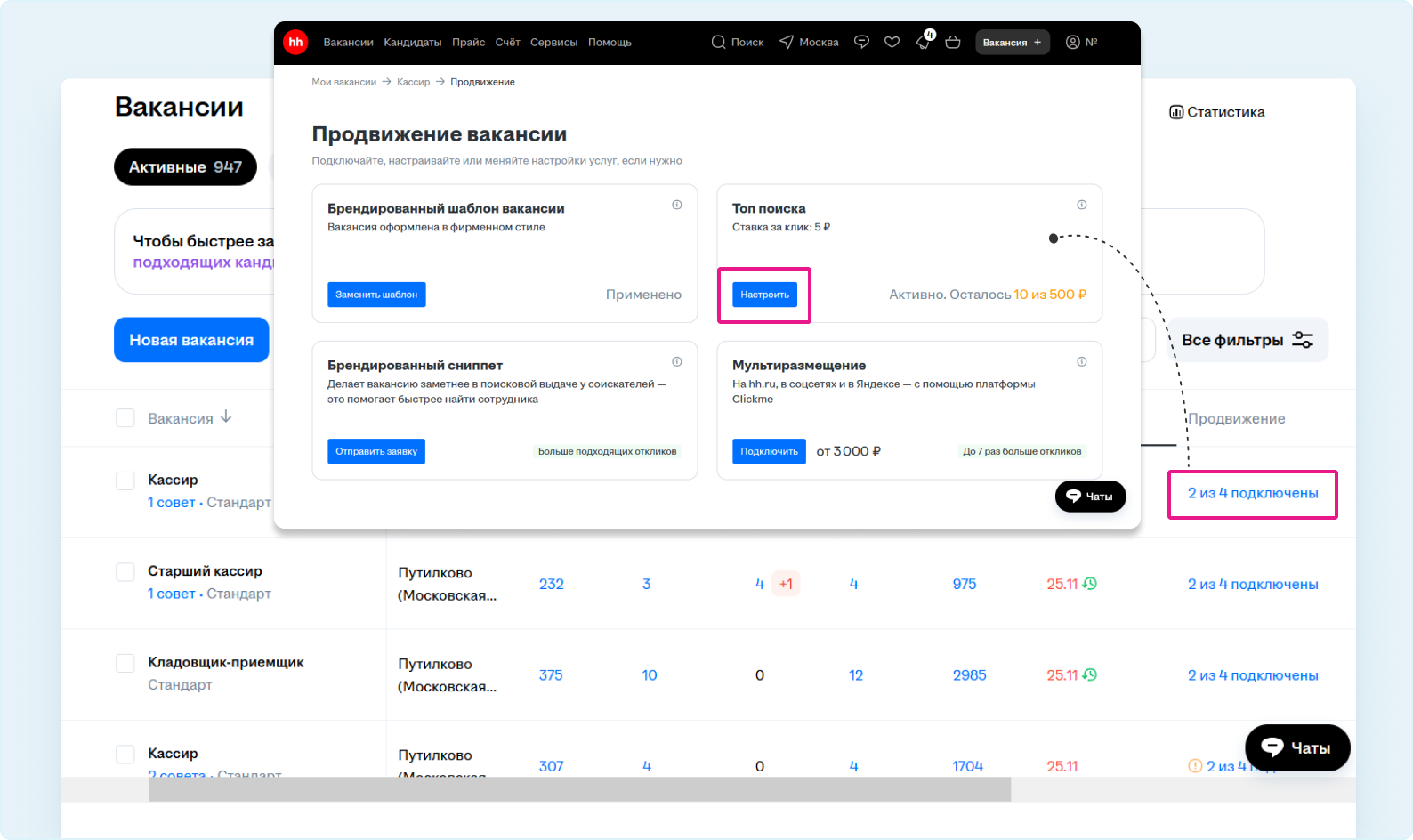This screenshot has height=840, width=1413.
Task: Open Все фильтры panel
Action: click(1247, 340)
